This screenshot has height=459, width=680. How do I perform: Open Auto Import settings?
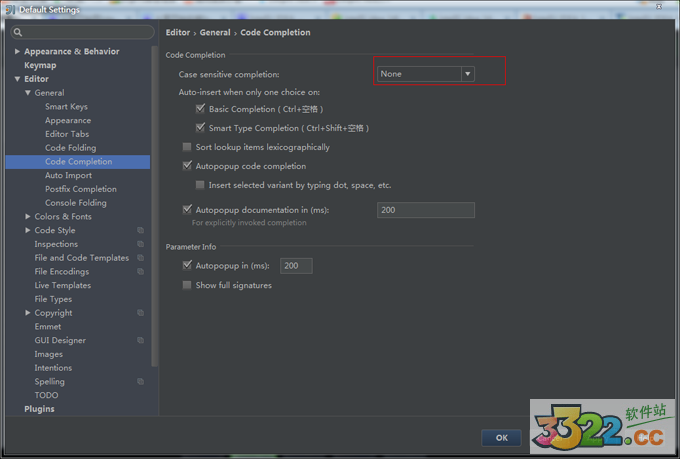[x=69, y=175]
